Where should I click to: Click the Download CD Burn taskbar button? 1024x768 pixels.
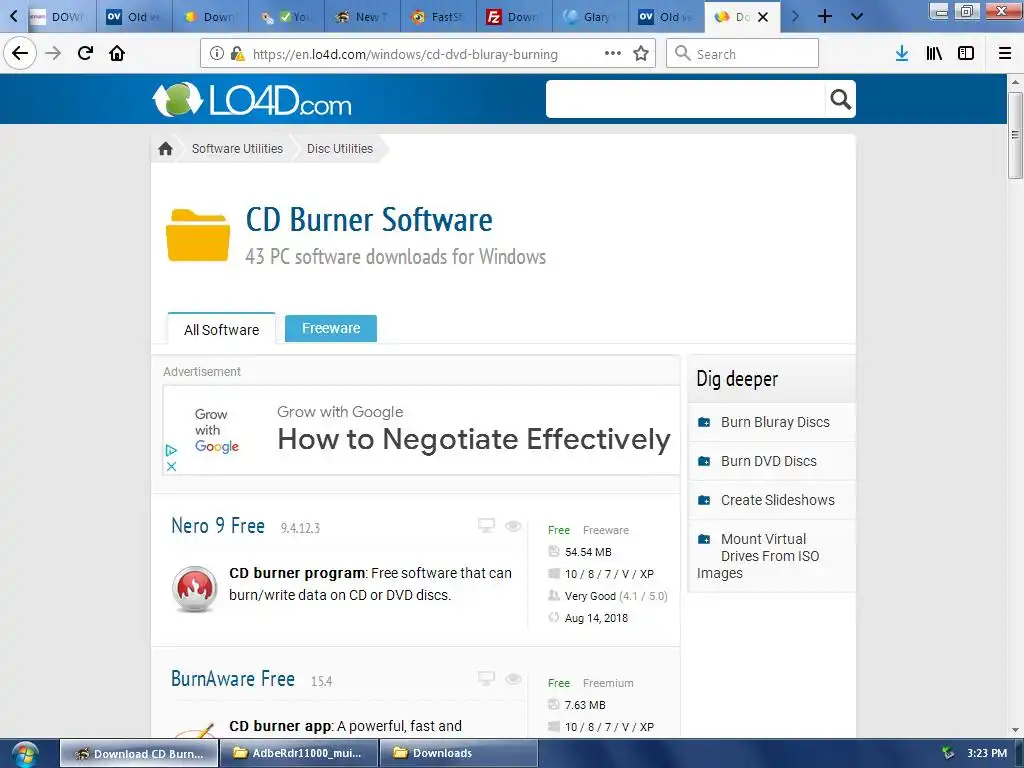pos(139,754)
